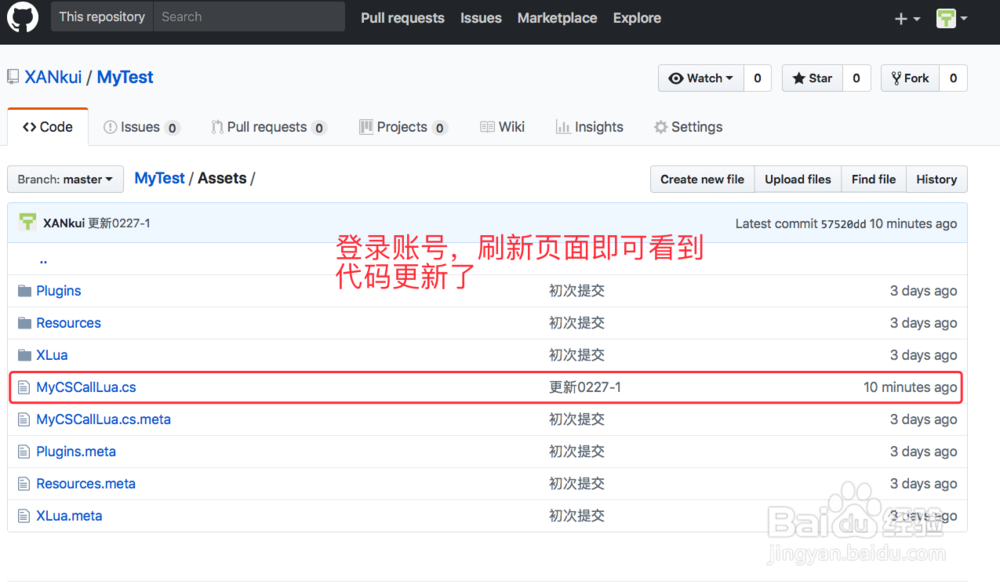Click the This repository search scope label

click(x=102, y=17)
